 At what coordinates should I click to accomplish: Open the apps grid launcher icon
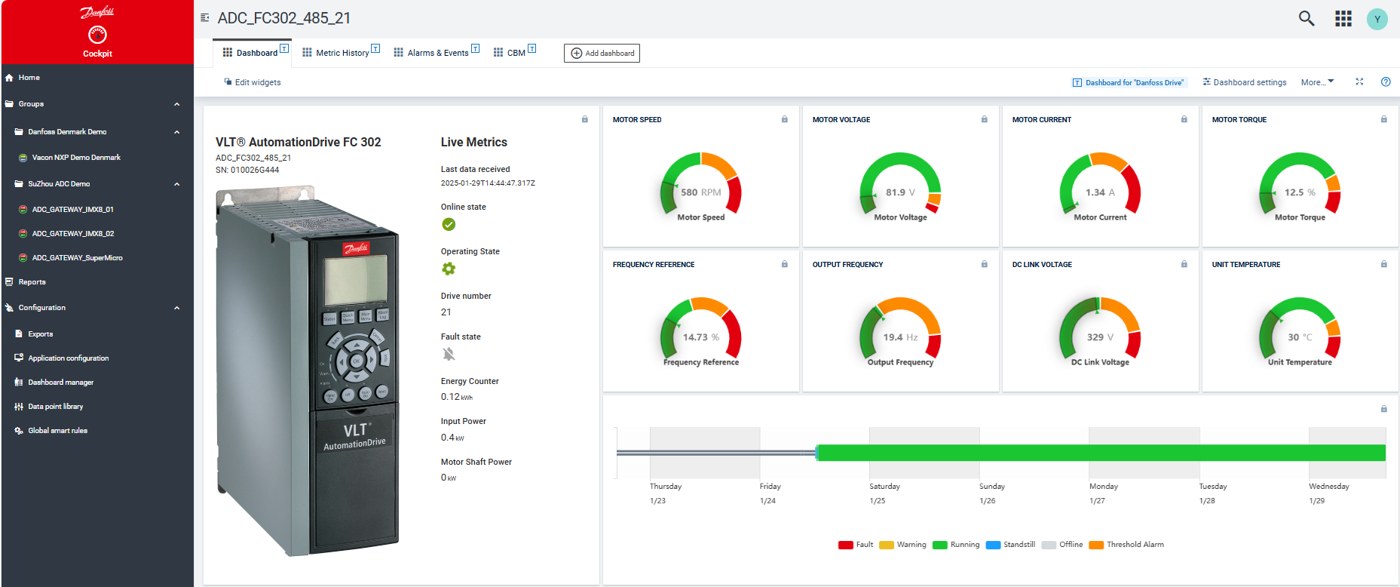pos(1343,18)
